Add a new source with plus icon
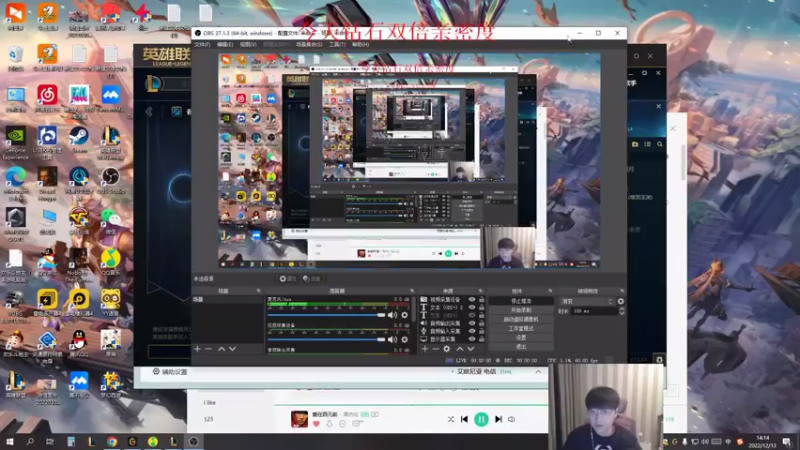Screen dimensions: 800x450 424,349
